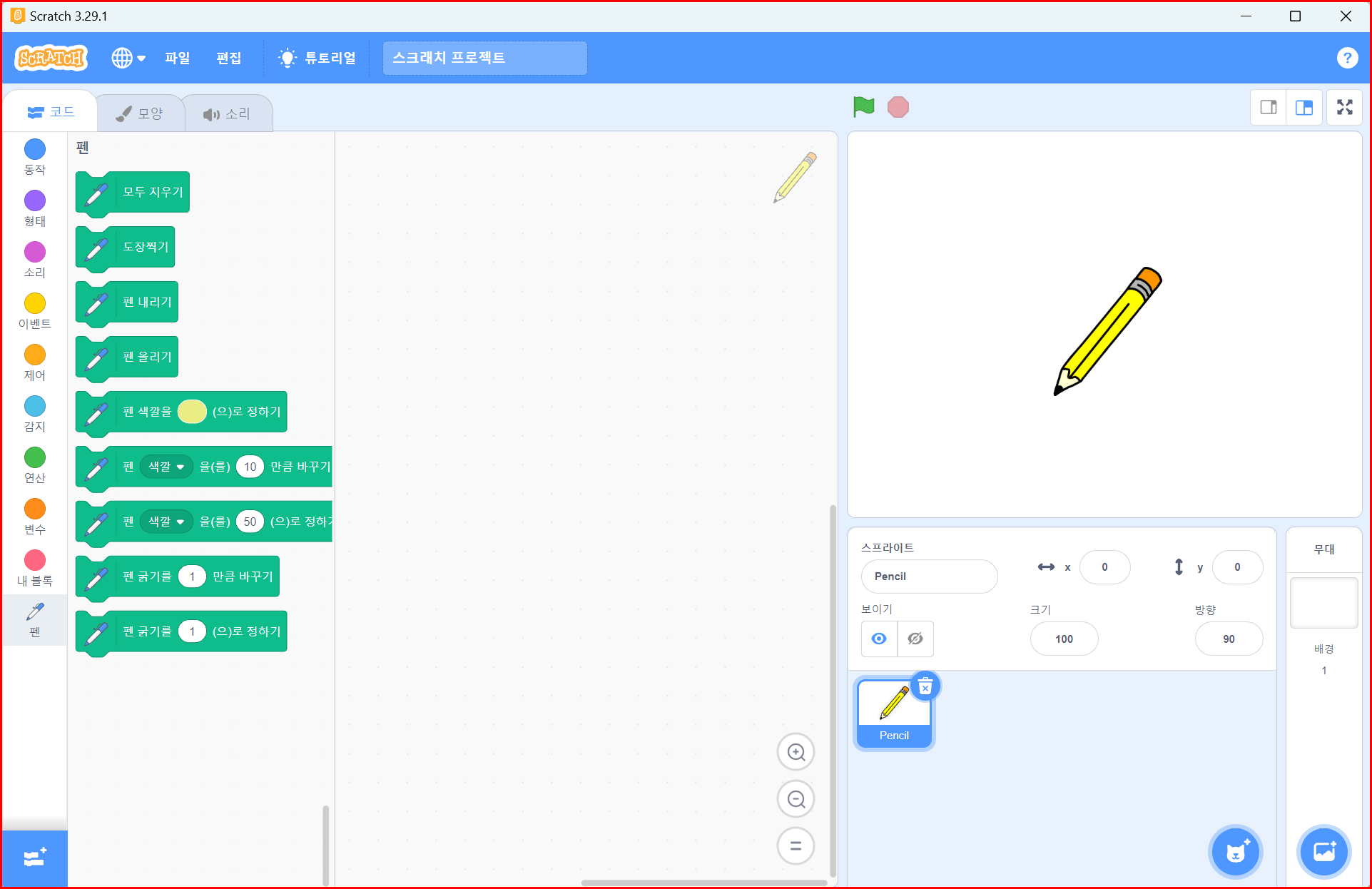
Task: Delete the Pencil sprite with trash icon
Action: [x=925, y=687]
